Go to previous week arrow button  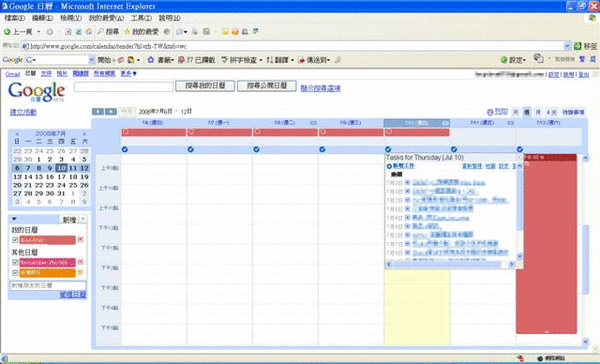tap(98, 111)
